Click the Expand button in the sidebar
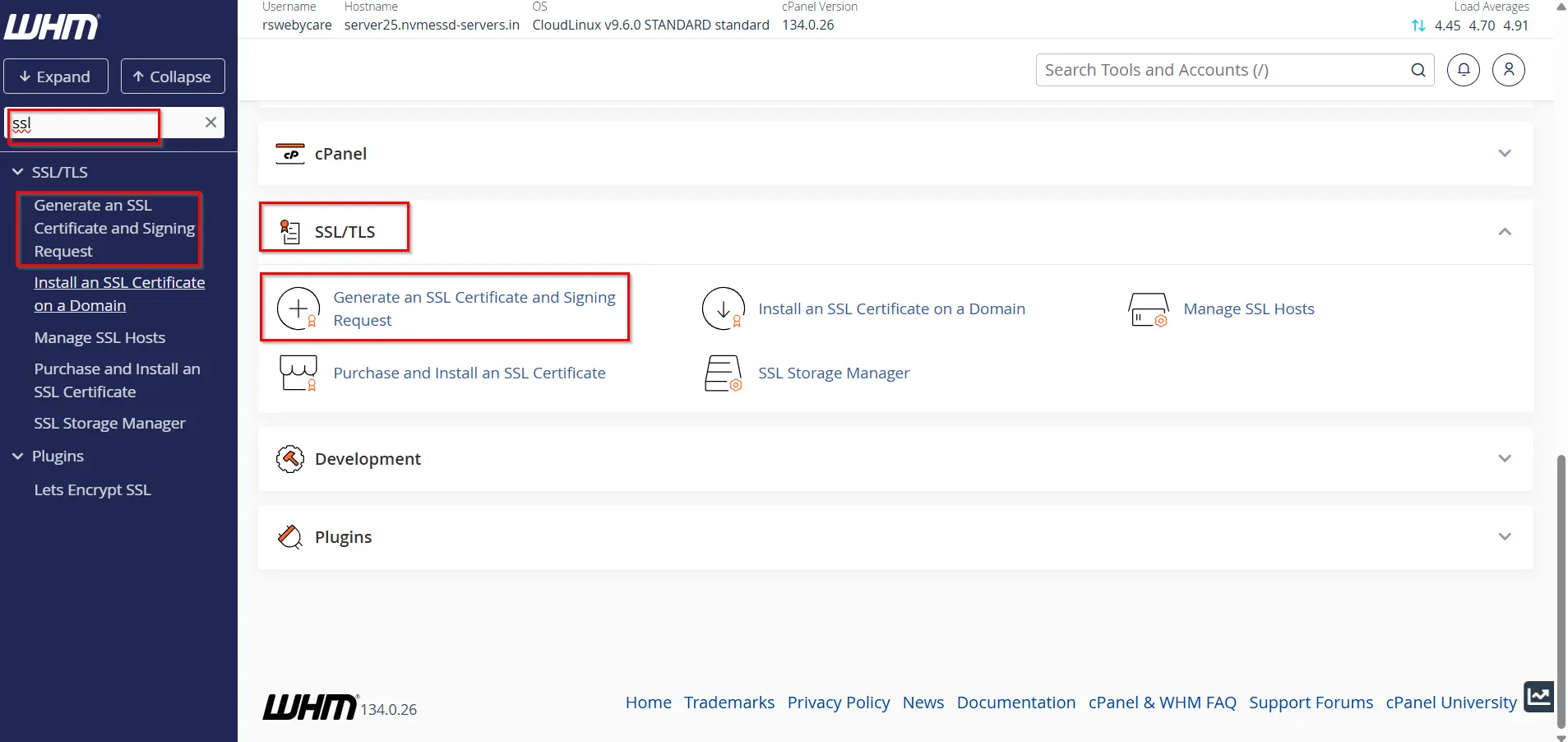Image resolution: width=1568 pixels, height=742 pixels. click(x=56, y=77)
